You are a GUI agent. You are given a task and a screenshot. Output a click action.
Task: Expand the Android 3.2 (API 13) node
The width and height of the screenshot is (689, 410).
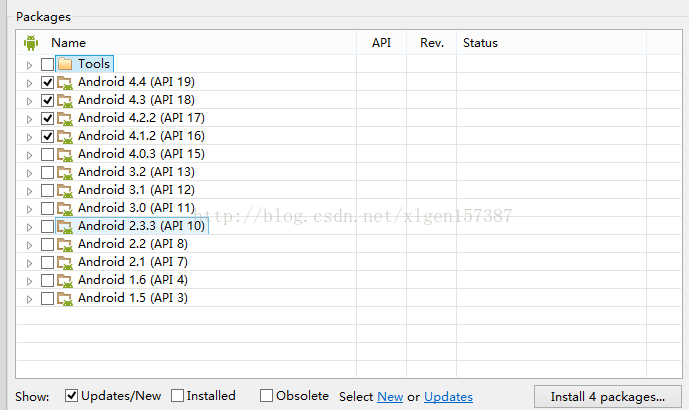(x=29, y=173)
